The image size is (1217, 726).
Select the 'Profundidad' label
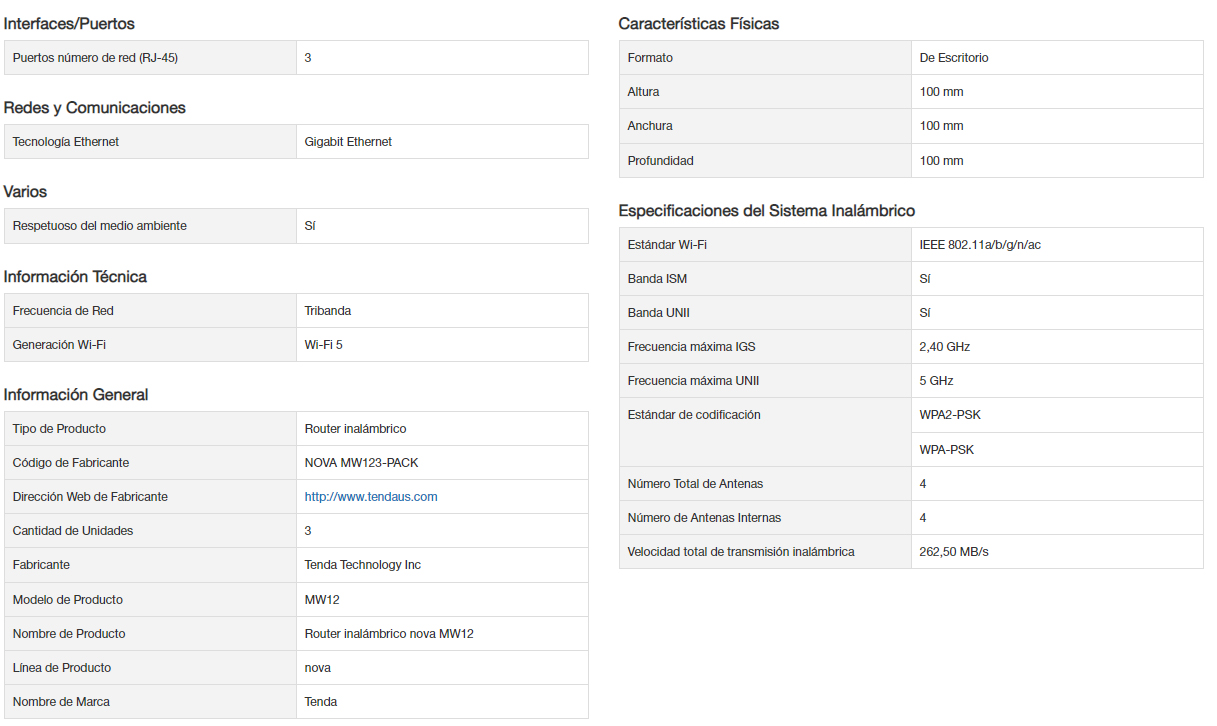(x=661, y=161)
